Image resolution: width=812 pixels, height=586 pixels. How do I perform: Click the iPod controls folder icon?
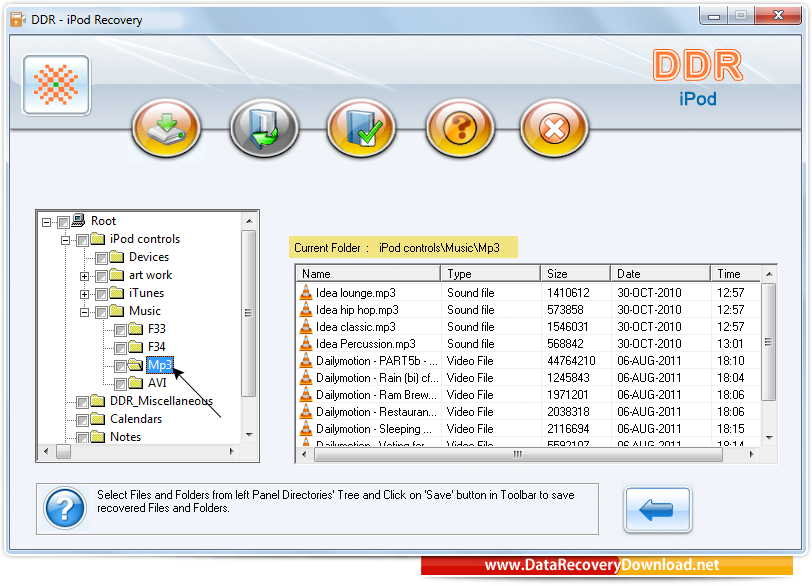pos(97,239)
